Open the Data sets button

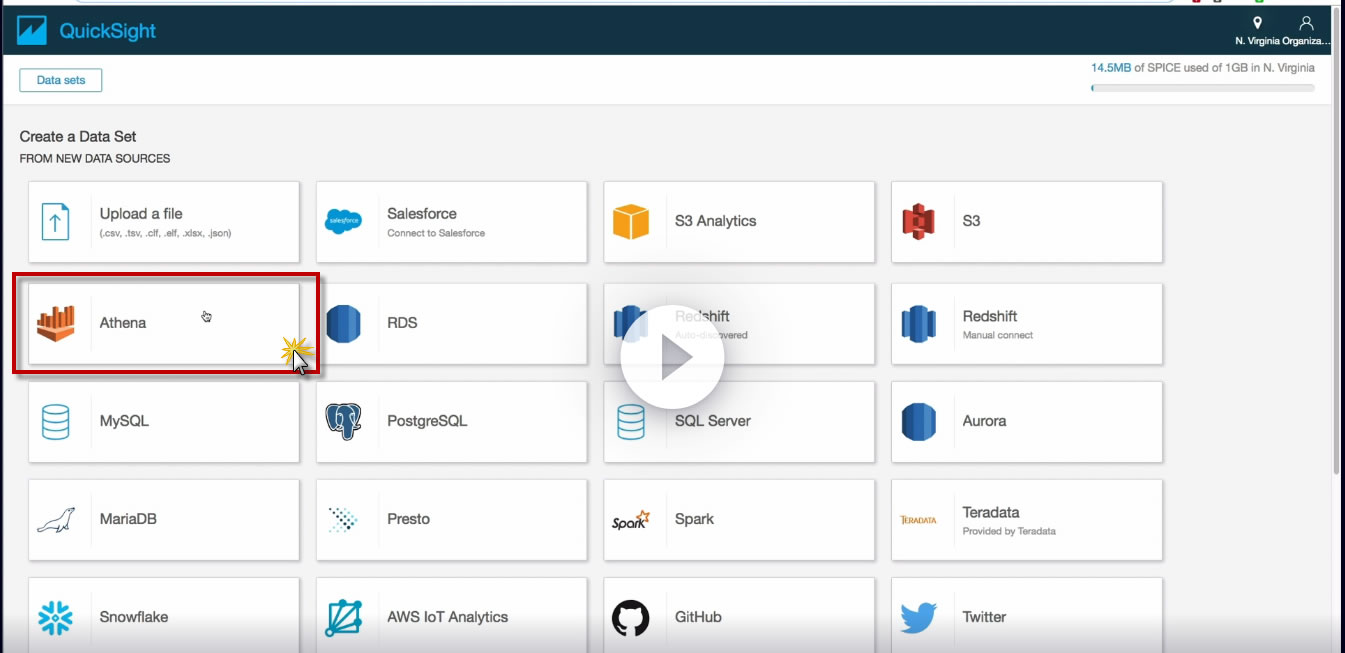(x=61, y=80)
